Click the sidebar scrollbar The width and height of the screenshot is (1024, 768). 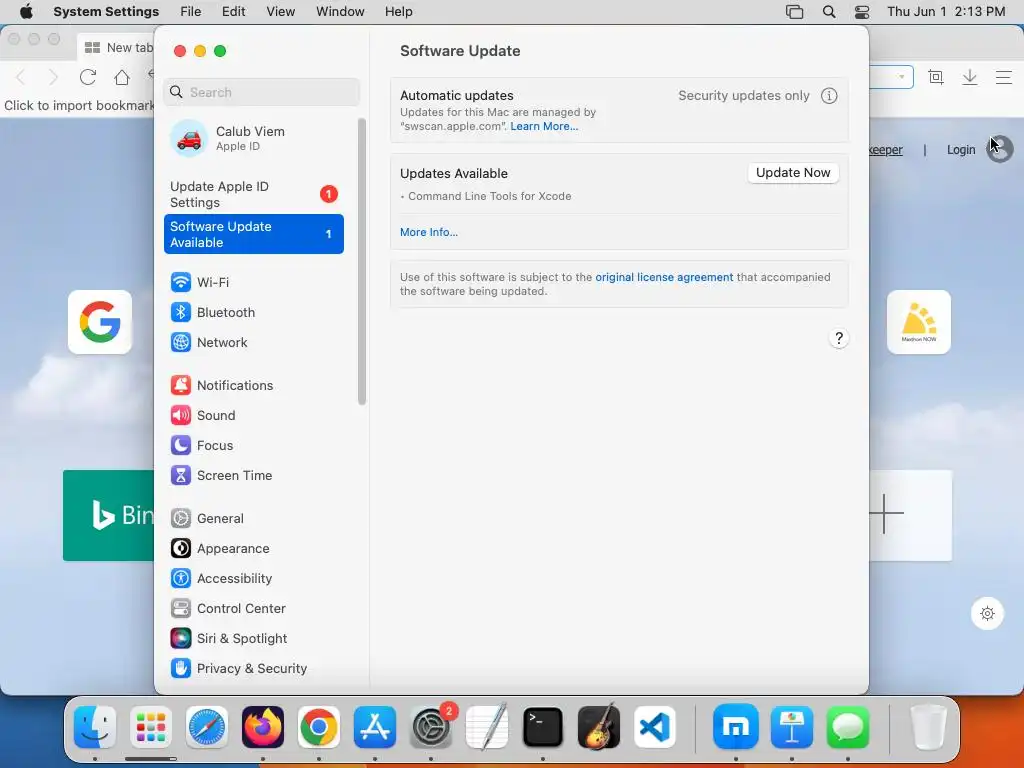tap(362, 261)
